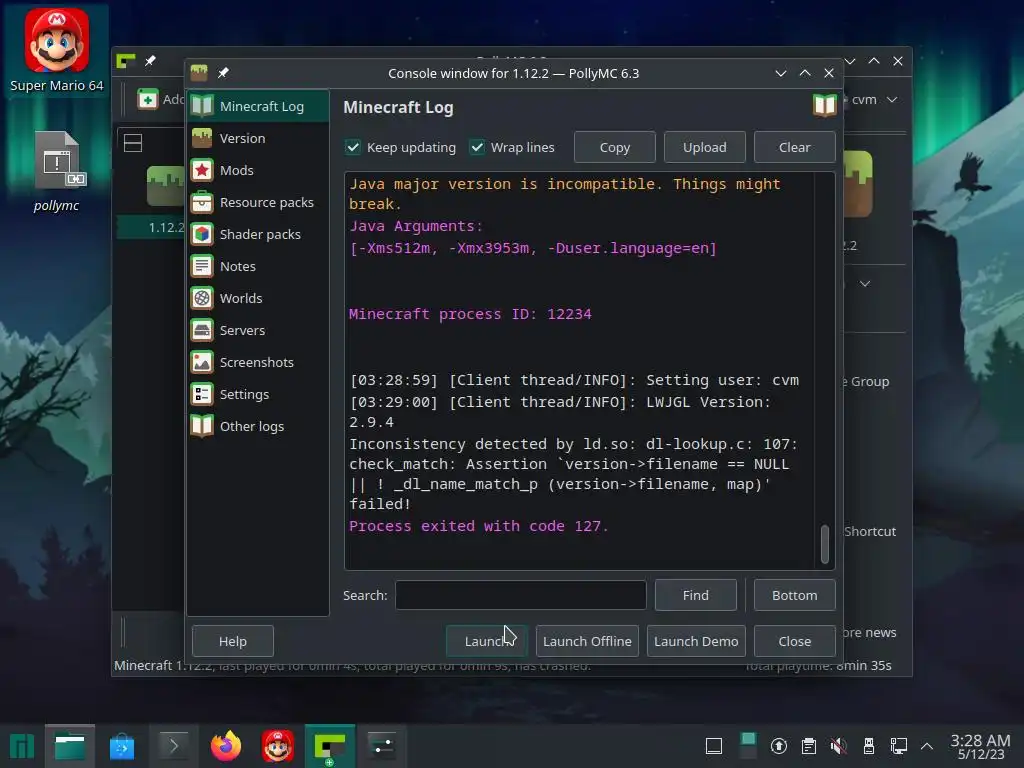This screenshot has width=1024, height=768.
Task: Click the Servers icon in sidebar
Action: click(202, 330)
